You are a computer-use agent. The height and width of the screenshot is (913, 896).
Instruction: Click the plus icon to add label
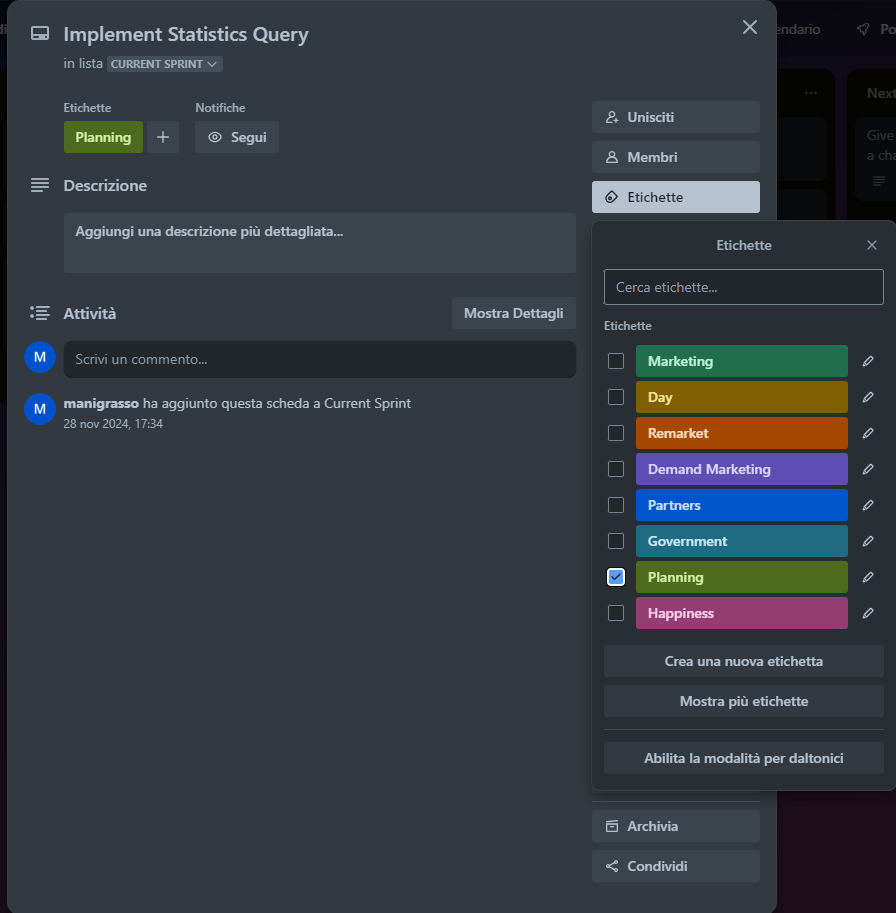click(163, 137)
